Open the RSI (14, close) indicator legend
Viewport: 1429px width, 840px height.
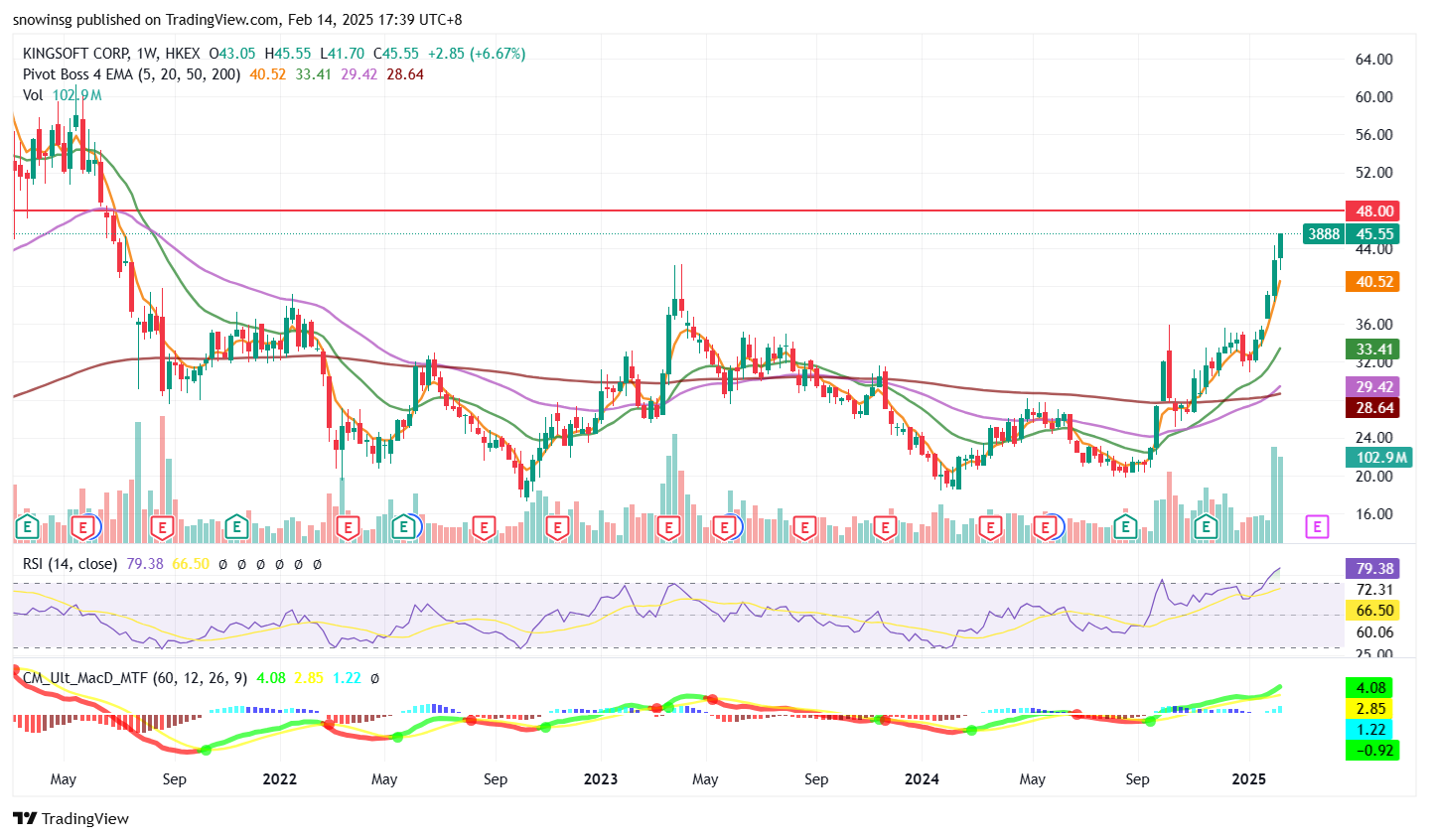coord(70,564)
